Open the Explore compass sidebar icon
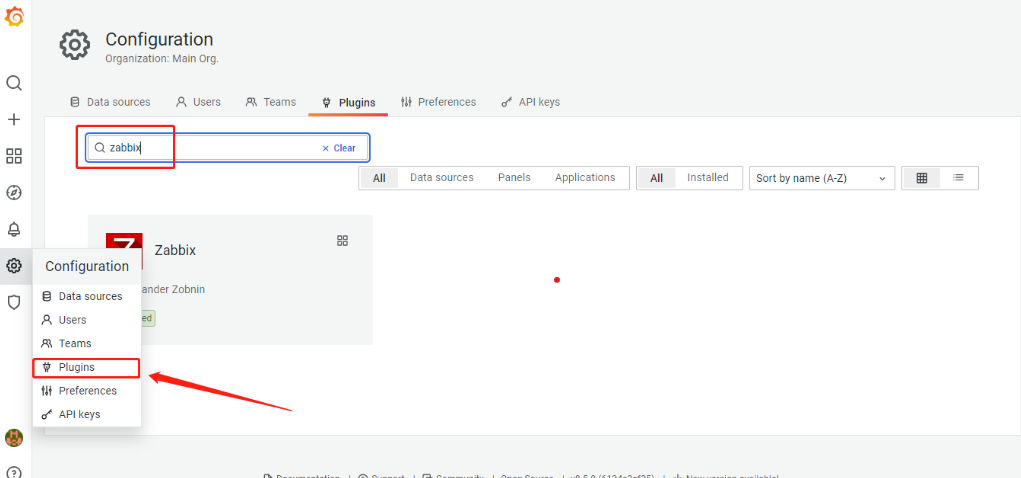The width and height of the screenshot is (1021, 478). click(14, 192)
